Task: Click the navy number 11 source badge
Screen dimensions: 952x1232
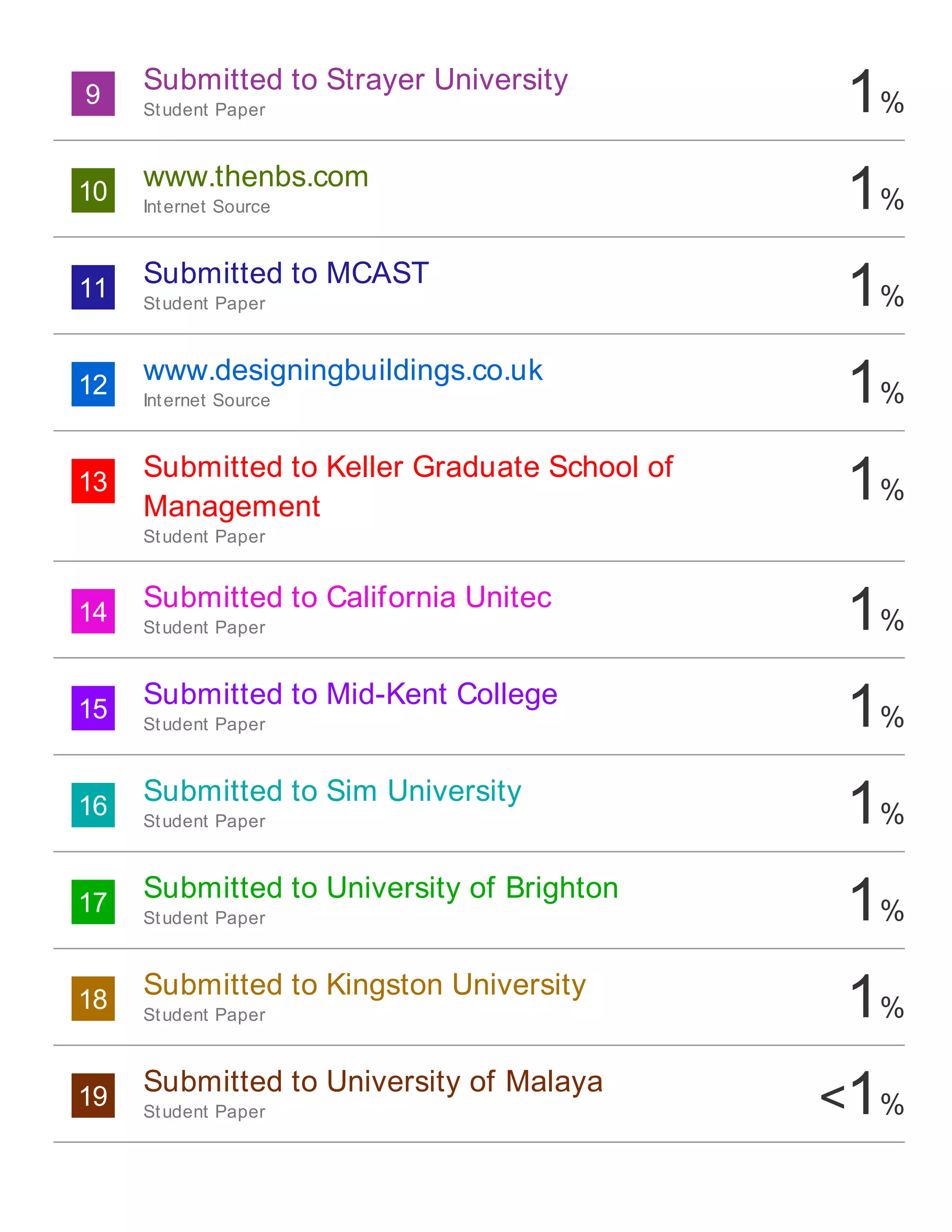Action: (93, 287)
